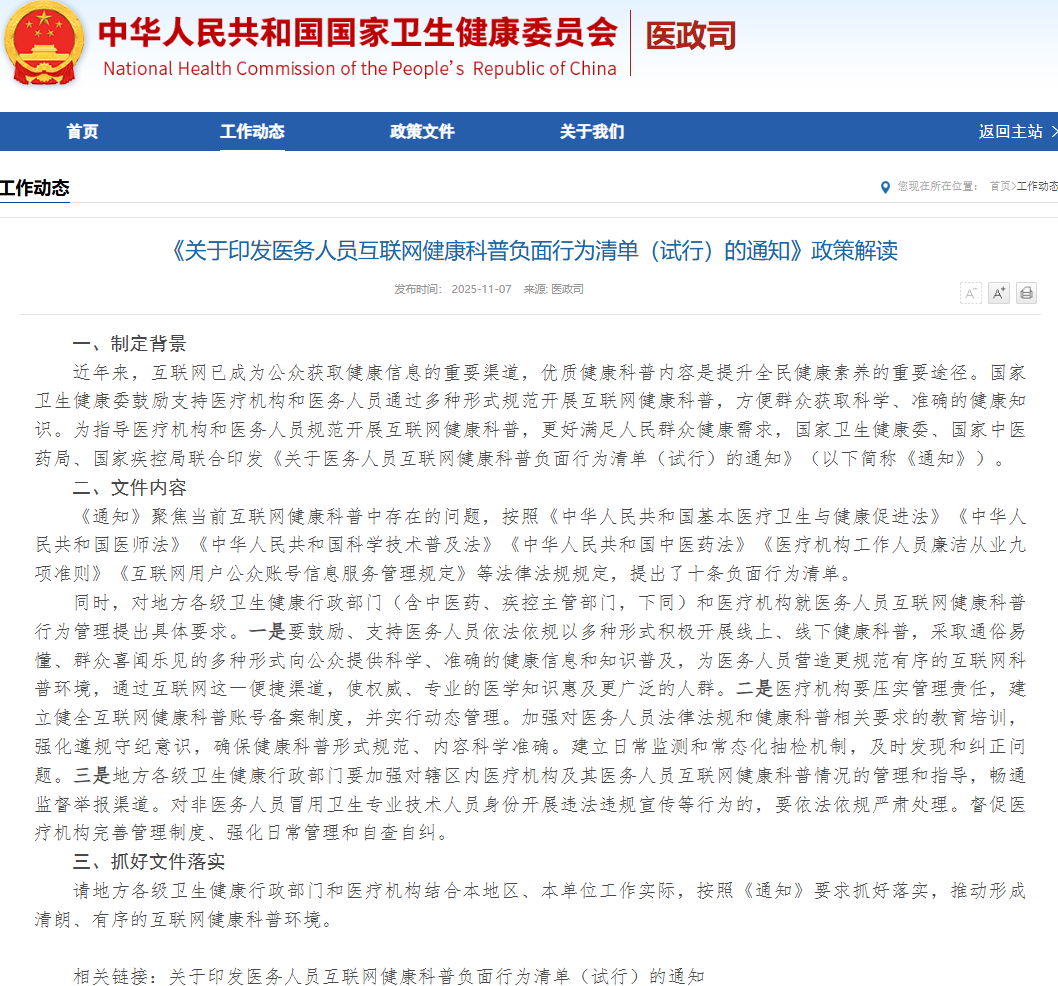Screen dimensions: 1058x986
Task: Decrease article font size with A- icon
Action: tap(970, 293)
